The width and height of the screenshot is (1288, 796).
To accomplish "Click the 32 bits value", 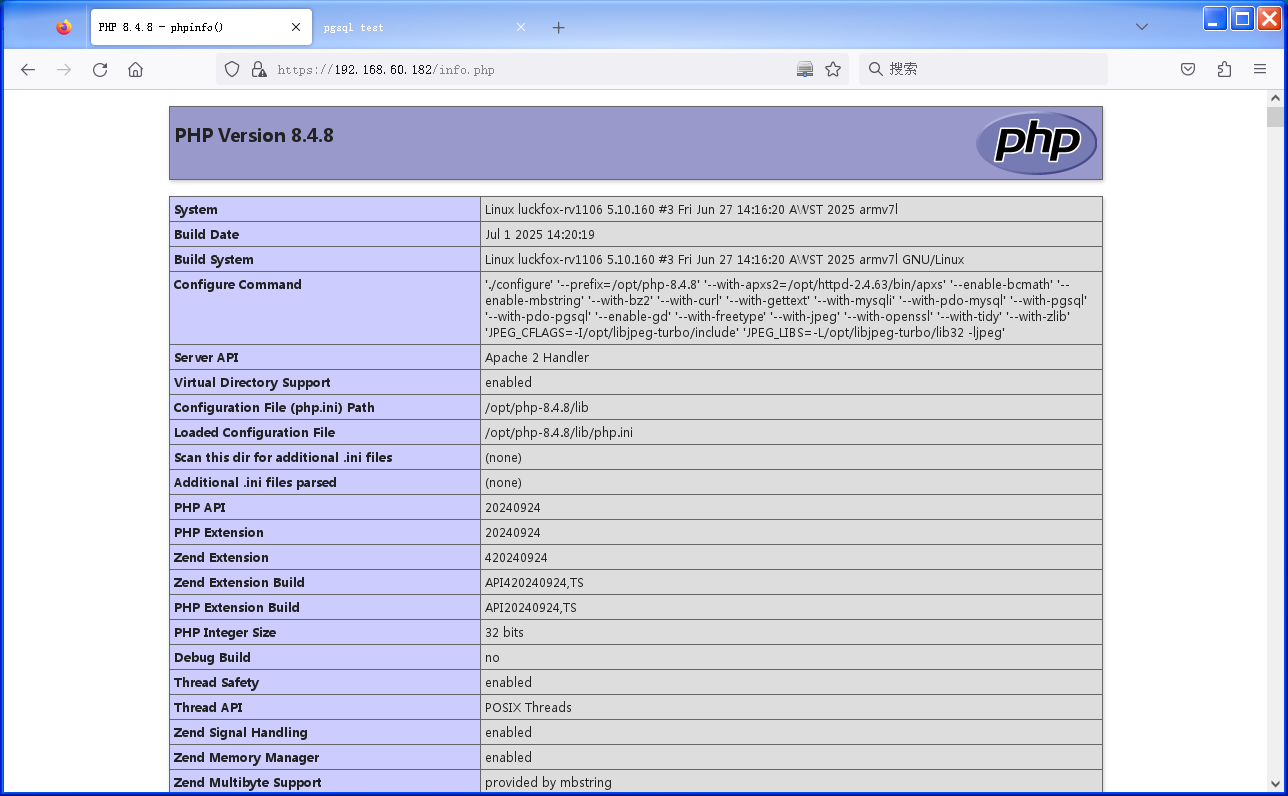I will coord(504,632).
